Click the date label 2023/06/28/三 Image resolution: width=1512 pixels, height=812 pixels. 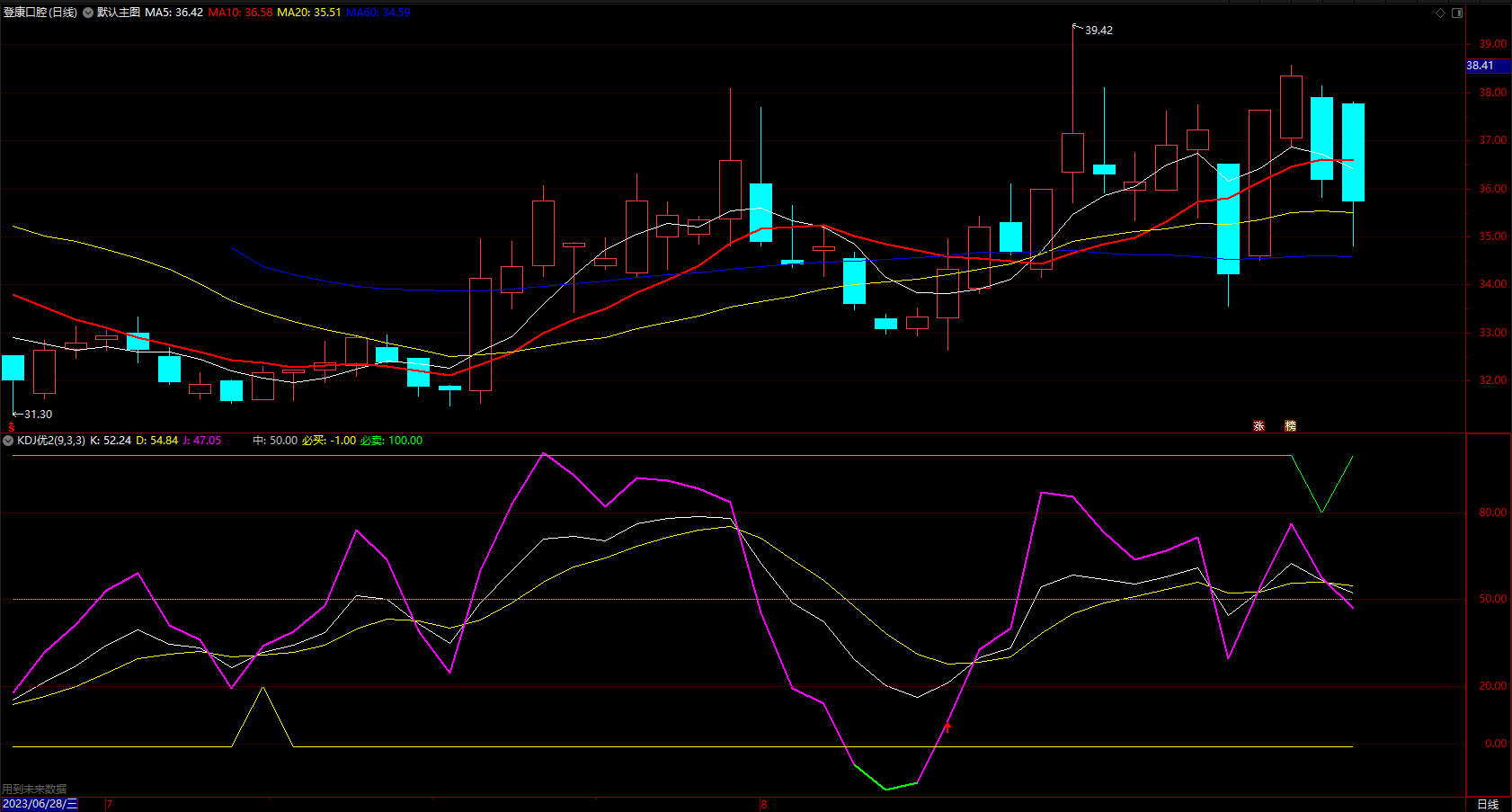coord(40,804)
